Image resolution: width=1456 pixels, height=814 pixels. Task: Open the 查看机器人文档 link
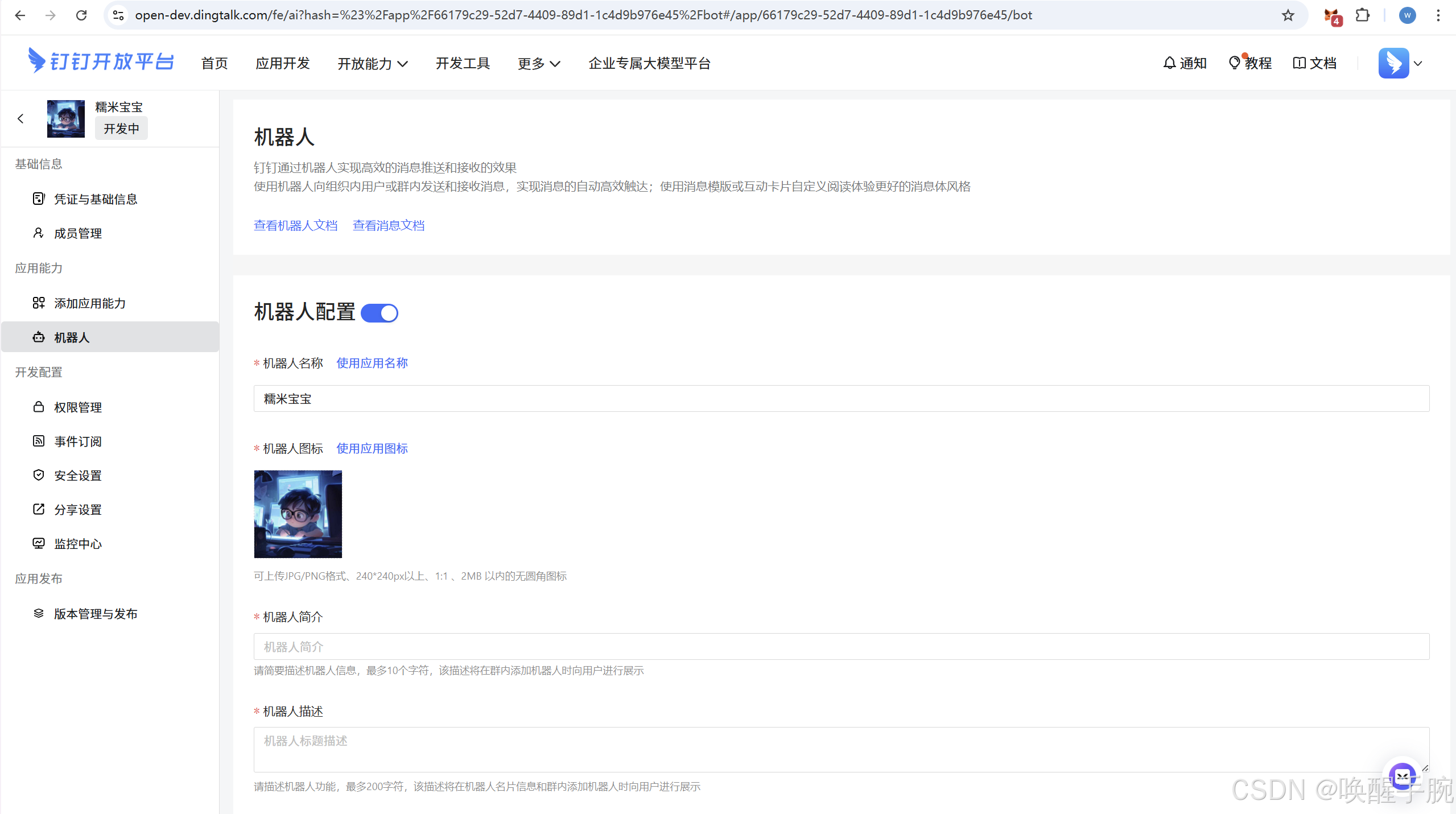[x=295, y=226]
